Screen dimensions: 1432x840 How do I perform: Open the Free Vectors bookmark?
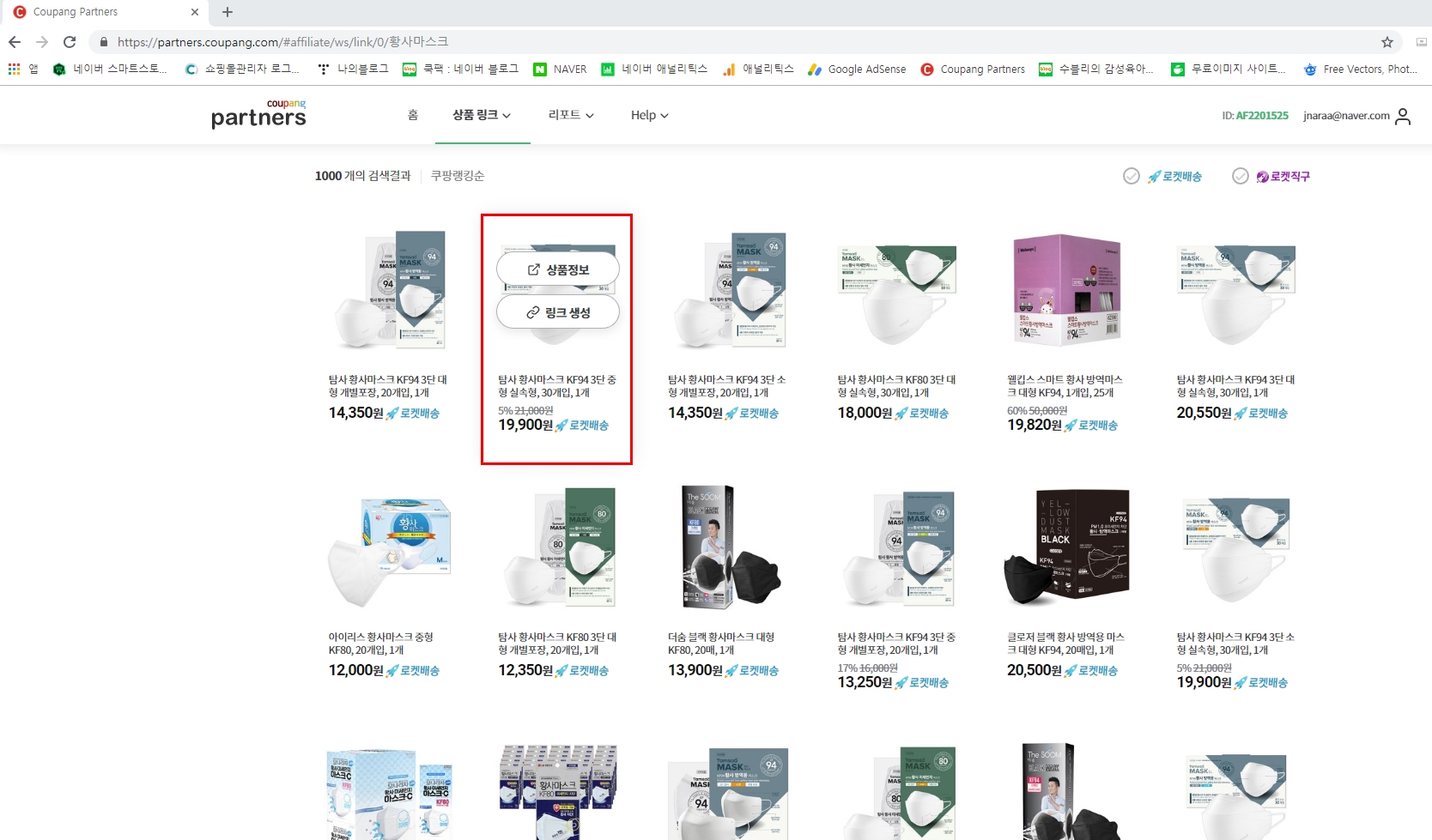(1361, 69)
